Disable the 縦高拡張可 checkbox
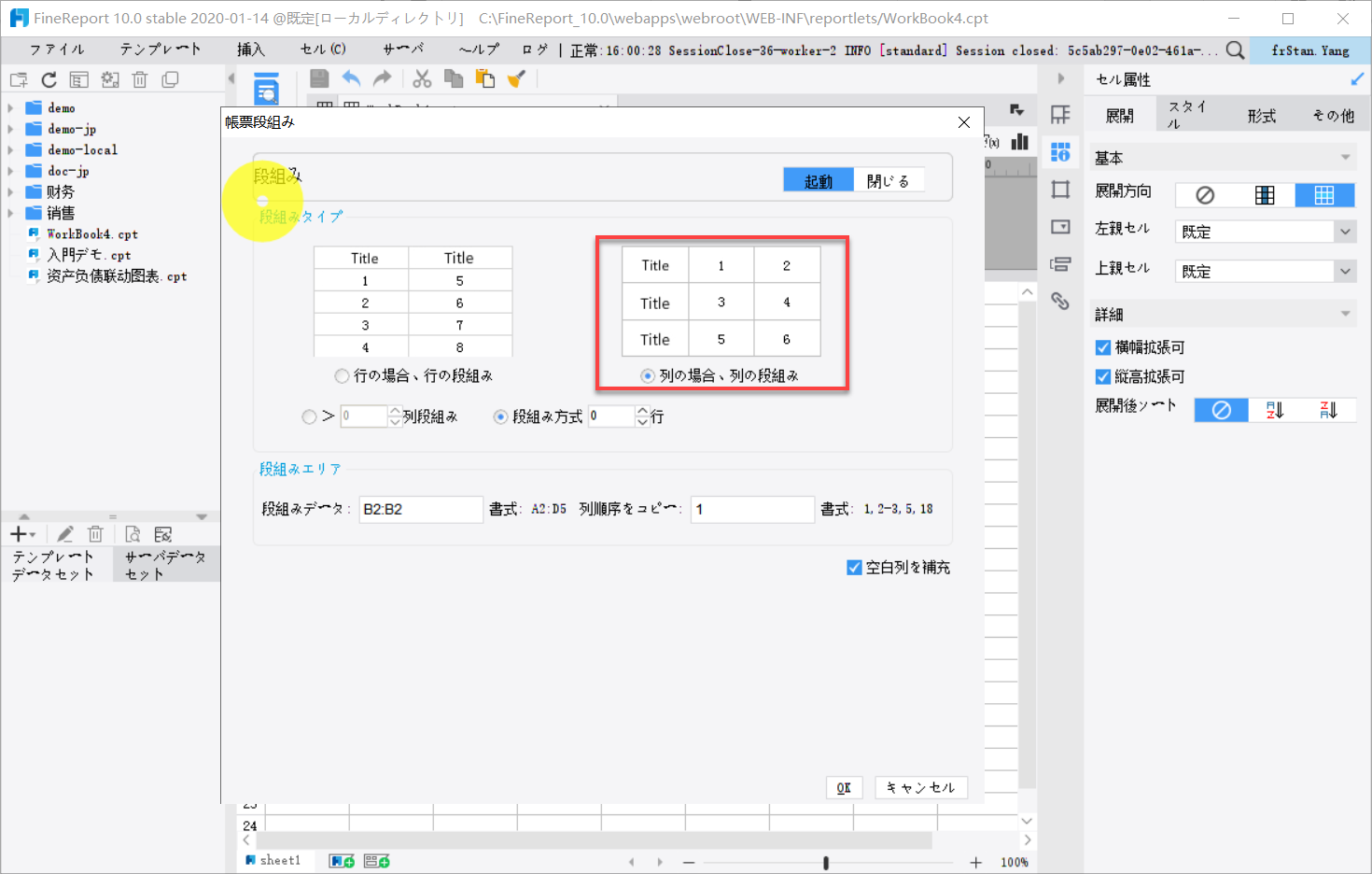1372x874 pixels. pyautogui.click(x=1102, y=376)
